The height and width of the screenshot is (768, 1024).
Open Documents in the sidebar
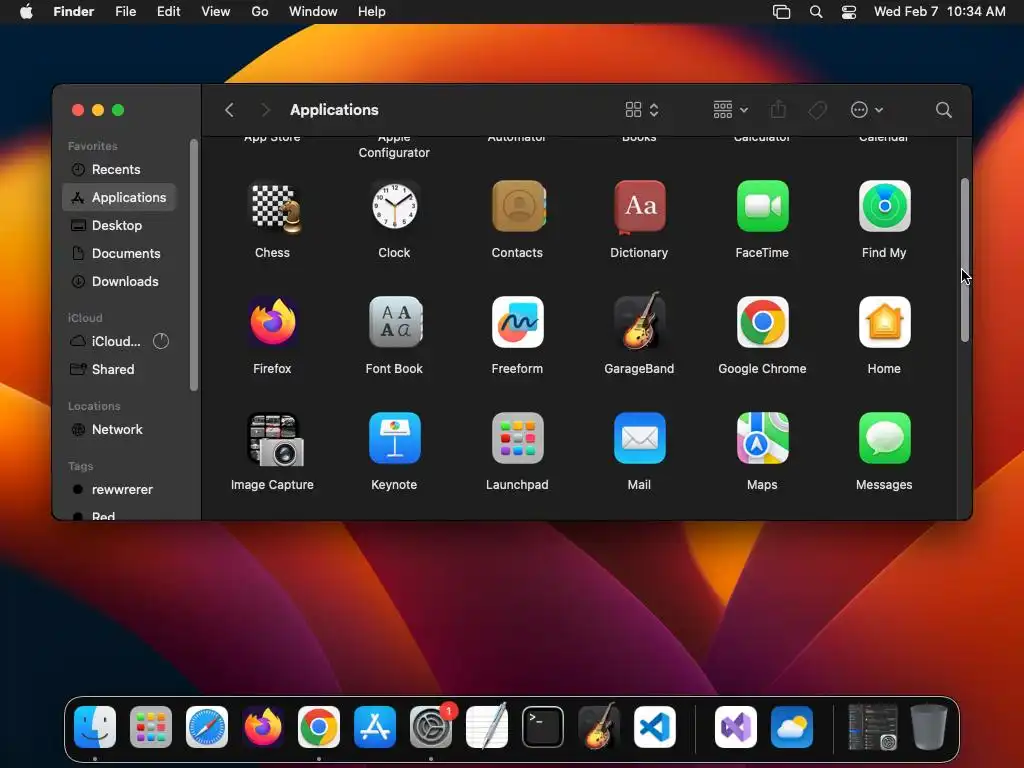coord(119,253)
